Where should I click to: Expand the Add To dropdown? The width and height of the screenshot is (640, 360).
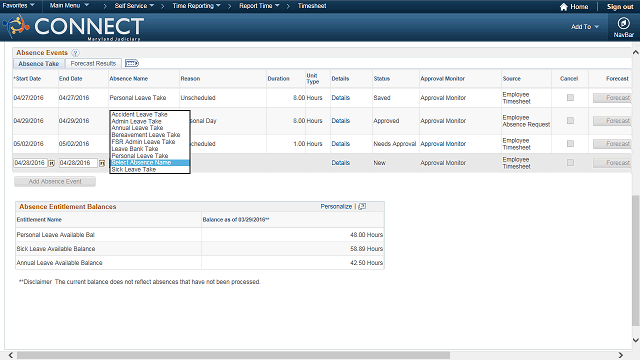[x=584, y=27]
